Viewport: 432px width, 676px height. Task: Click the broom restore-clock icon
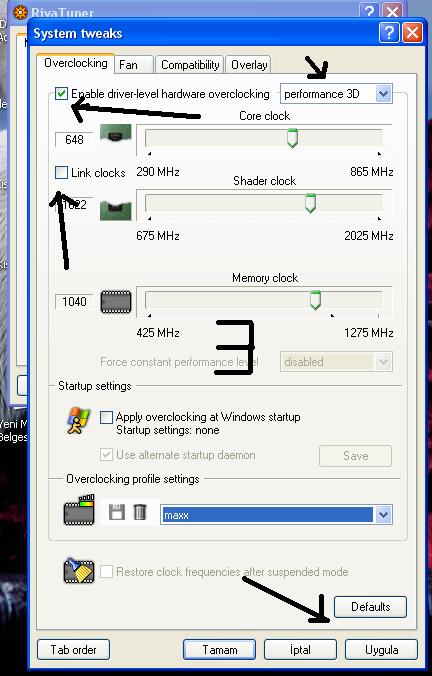tap(79, 571)
